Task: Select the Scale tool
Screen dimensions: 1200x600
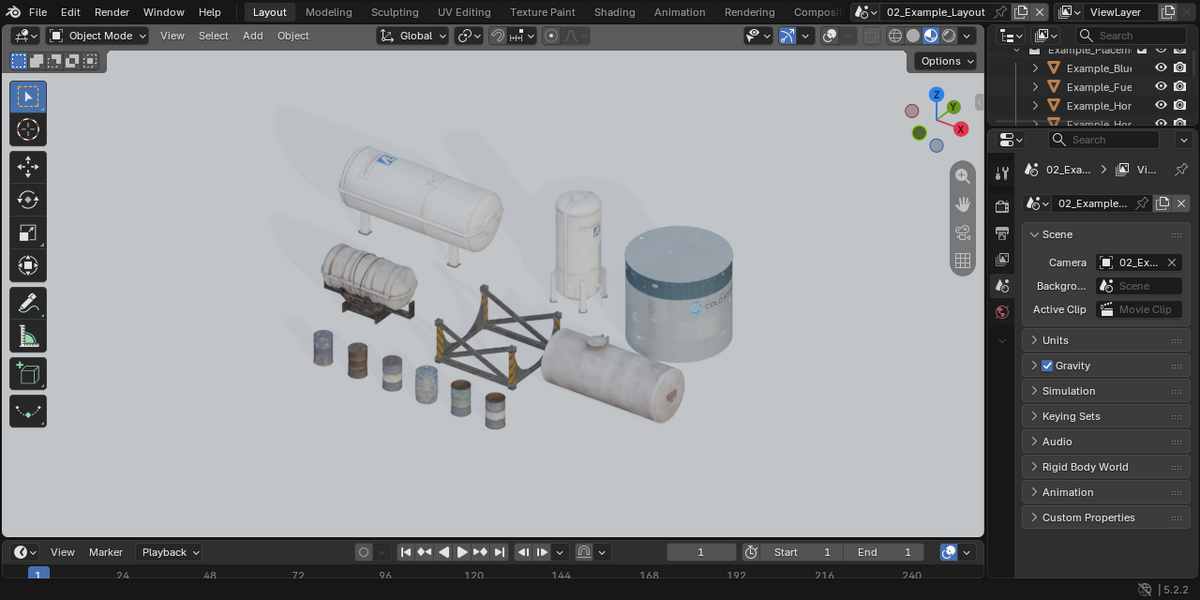Action: 28,233
